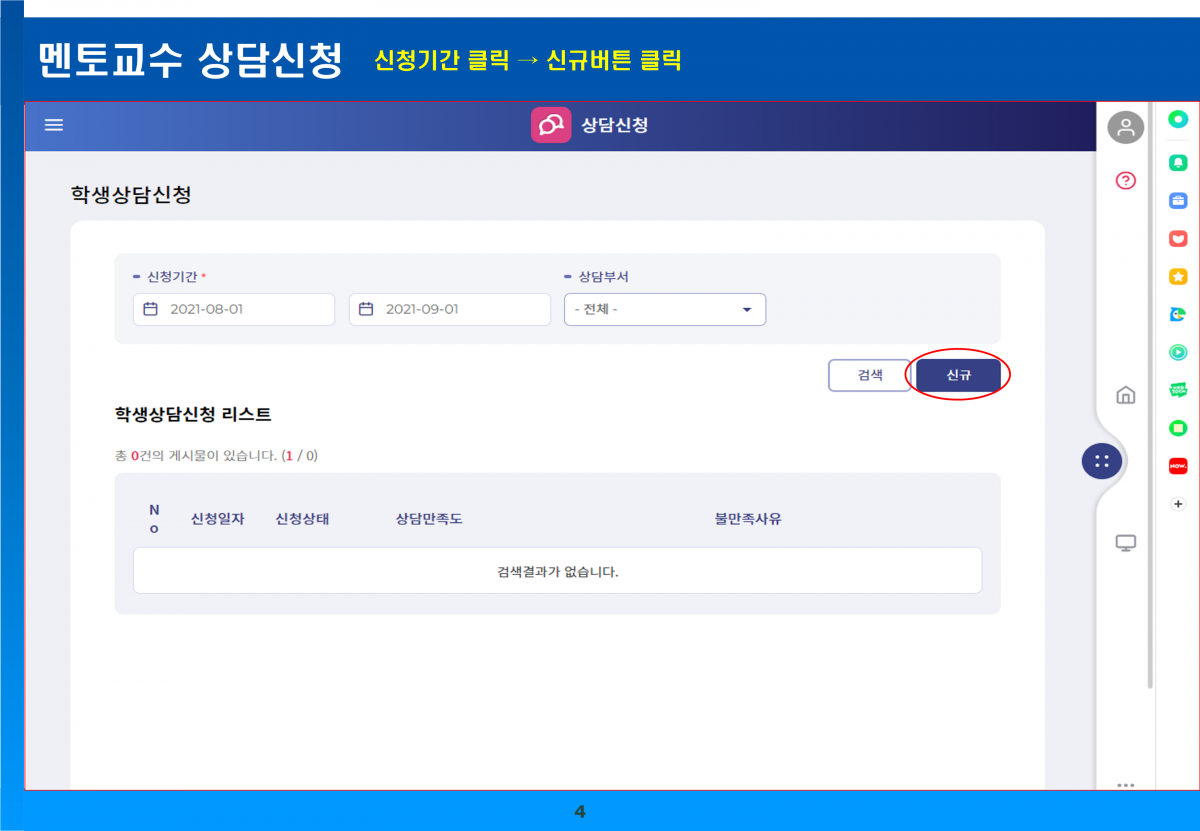Click the No column header
The image size is (1200, 831).
pyautogui.click(x=154, y=519)
